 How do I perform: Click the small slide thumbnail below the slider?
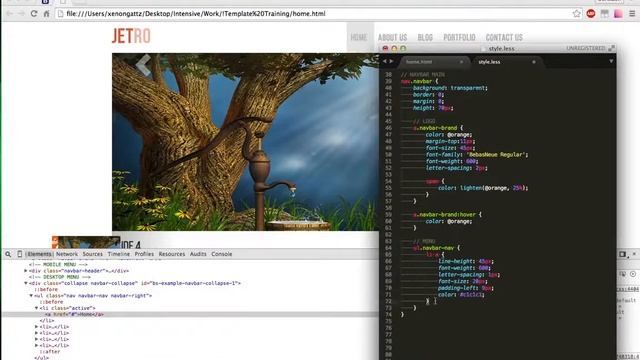pos(86,242)
